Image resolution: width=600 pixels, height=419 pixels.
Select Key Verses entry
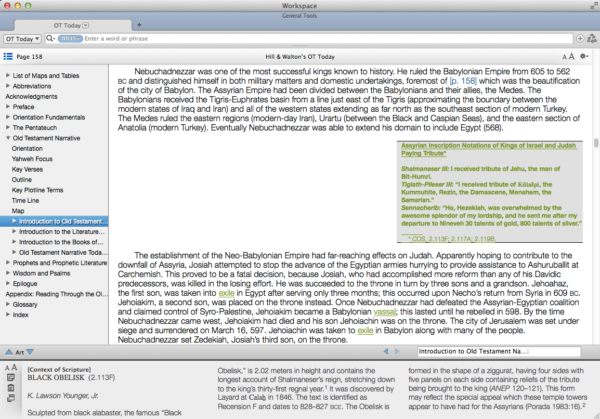point(27,169)
